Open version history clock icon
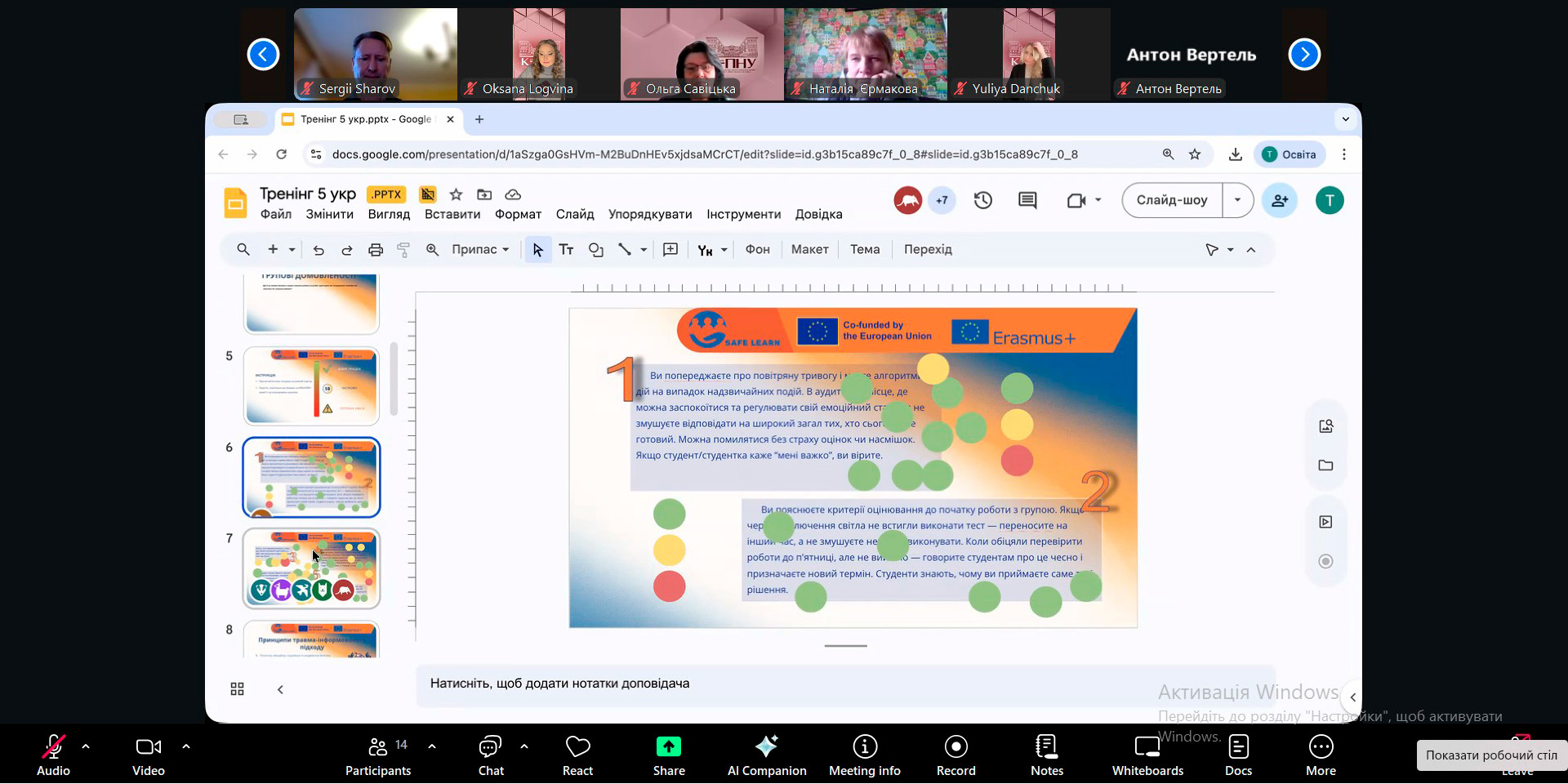1568x784 pixels. click(982, 200)
